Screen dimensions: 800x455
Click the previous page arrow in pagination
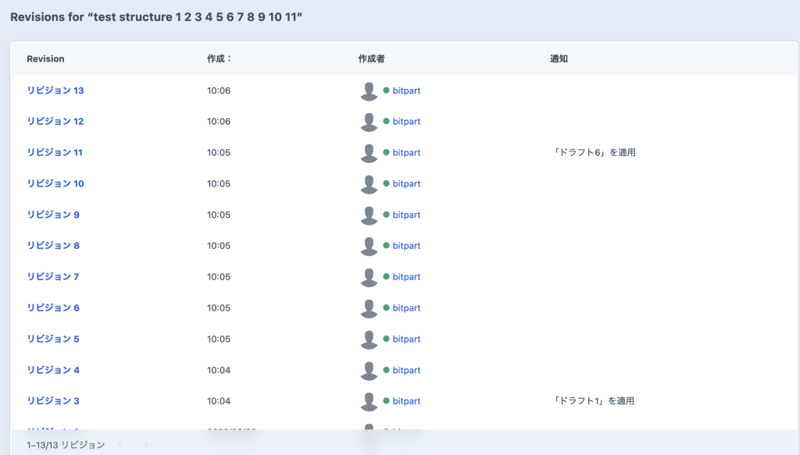(x=120, y=445)
